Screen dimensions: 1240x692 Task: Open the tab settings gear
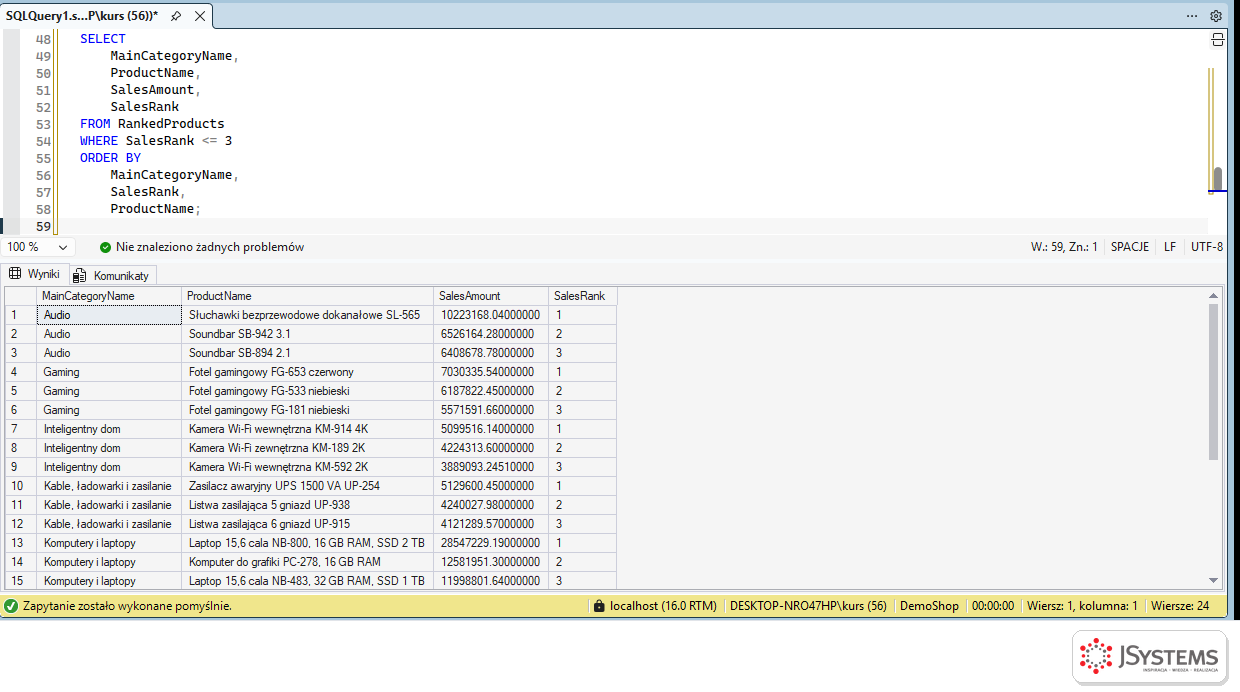pyautogui.click(x=1216, y=16)
